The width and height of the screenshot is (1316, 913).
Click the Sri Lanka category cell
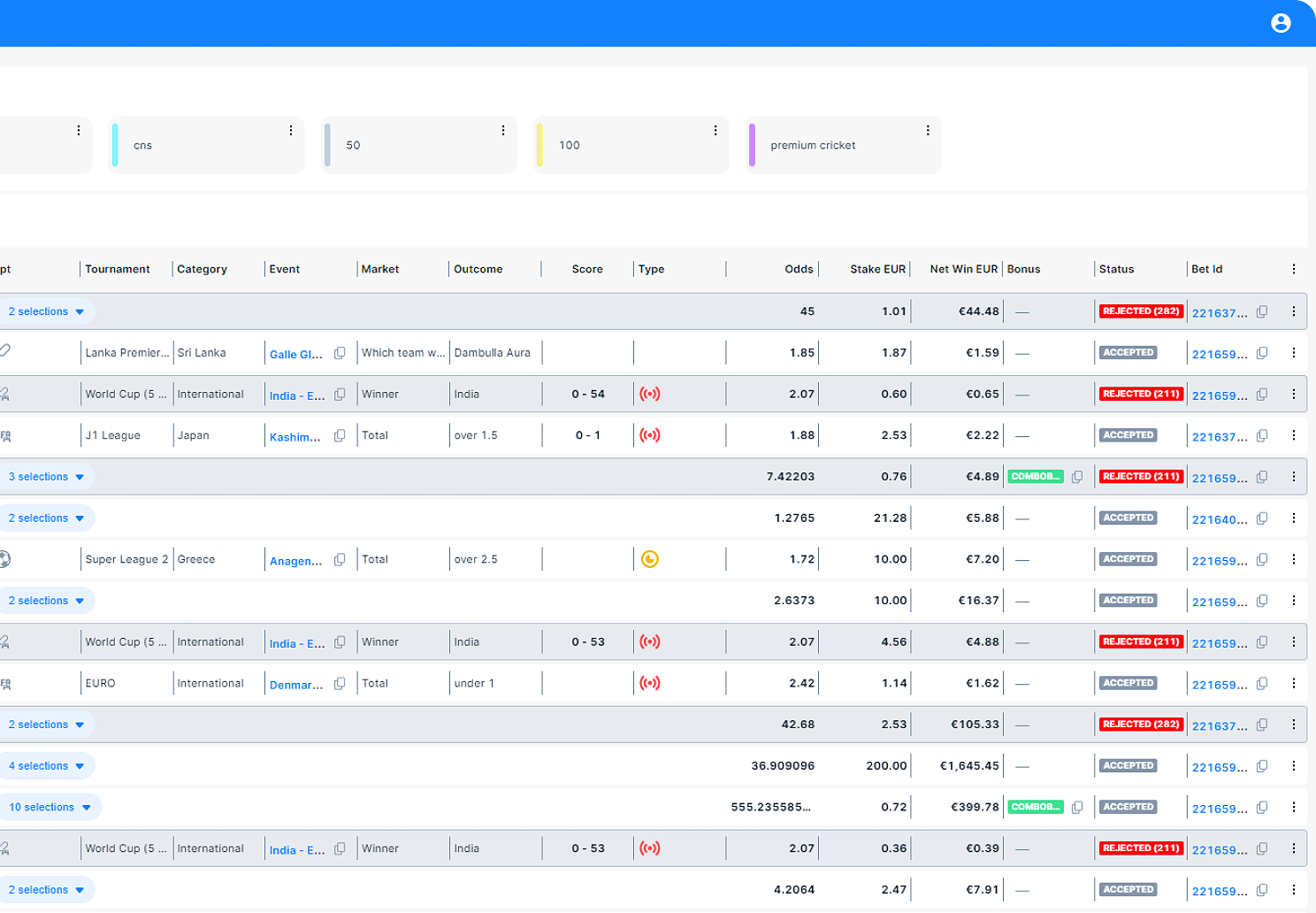[x=202, y=353]
